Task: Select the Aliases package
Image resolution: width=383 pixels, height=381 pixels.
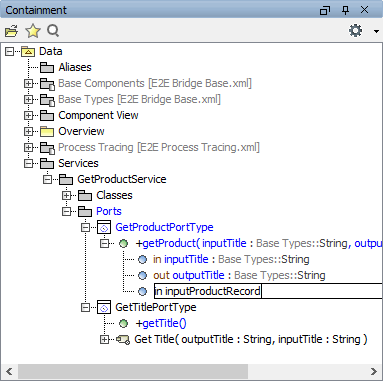Action: pos(75,67)
